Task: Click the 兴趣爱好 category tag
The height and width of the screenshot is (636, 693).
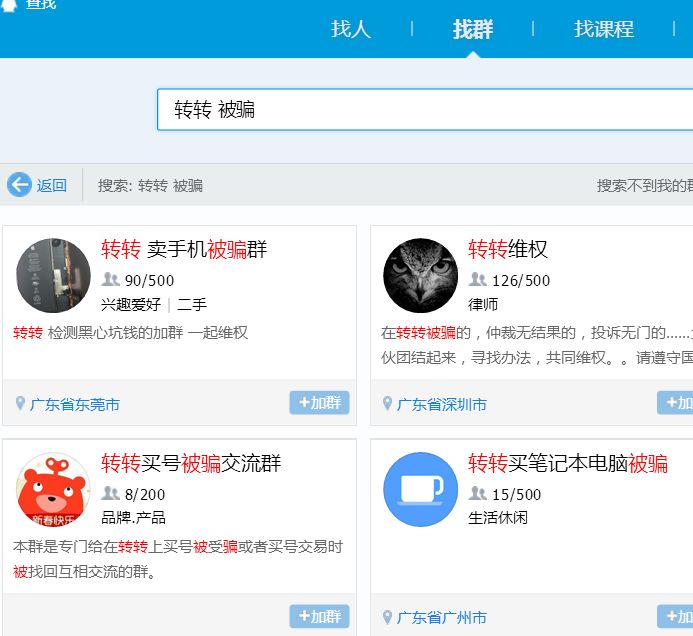Action: pos(131,305)
